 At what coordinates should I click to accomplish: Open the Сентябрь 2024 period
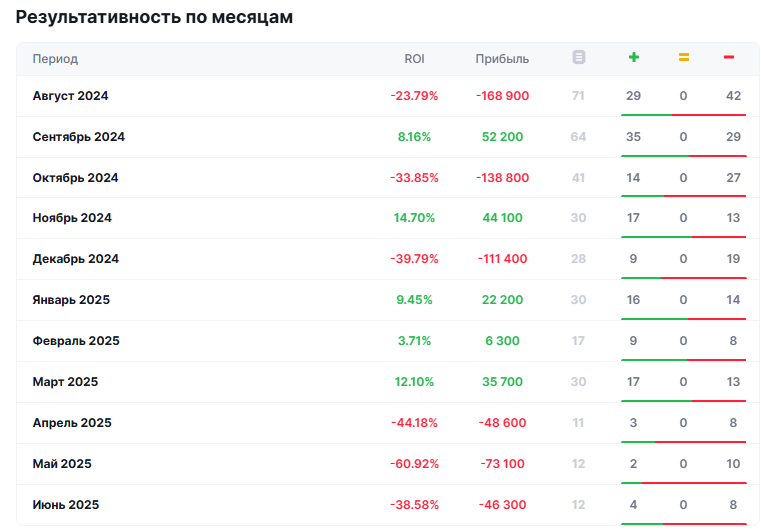[78, 137]
